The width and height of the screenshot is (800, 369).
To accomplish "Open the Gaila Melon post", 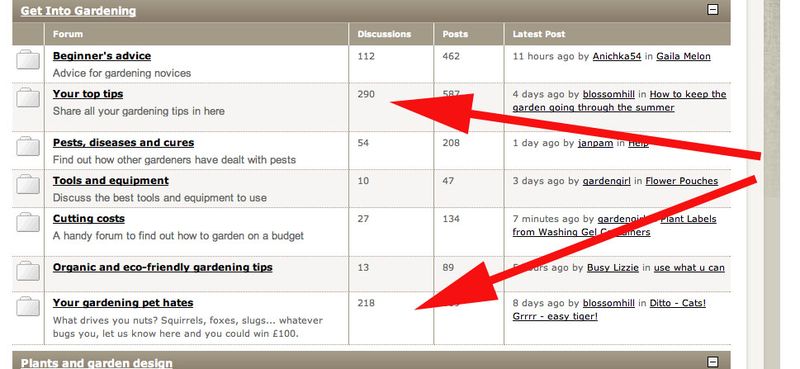I will [683, 56].
